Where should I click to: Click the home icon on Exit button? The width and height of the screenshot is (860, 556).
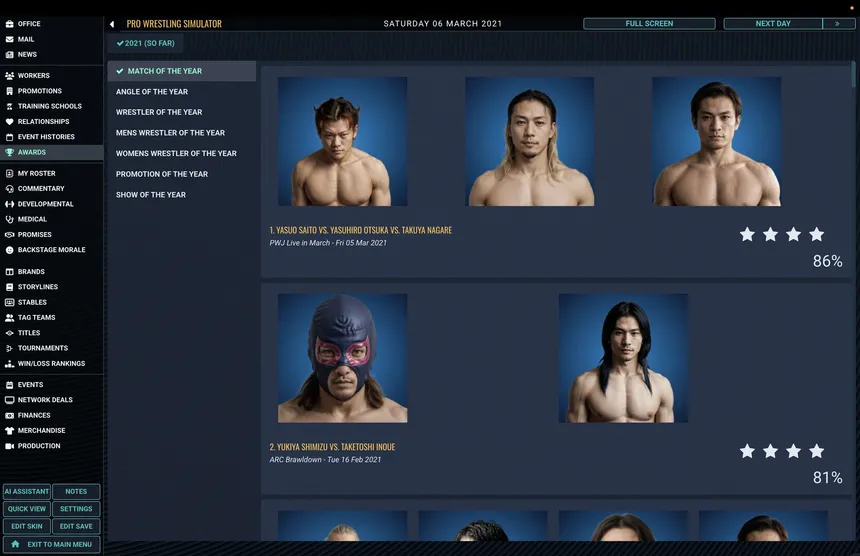coord(15,544)
